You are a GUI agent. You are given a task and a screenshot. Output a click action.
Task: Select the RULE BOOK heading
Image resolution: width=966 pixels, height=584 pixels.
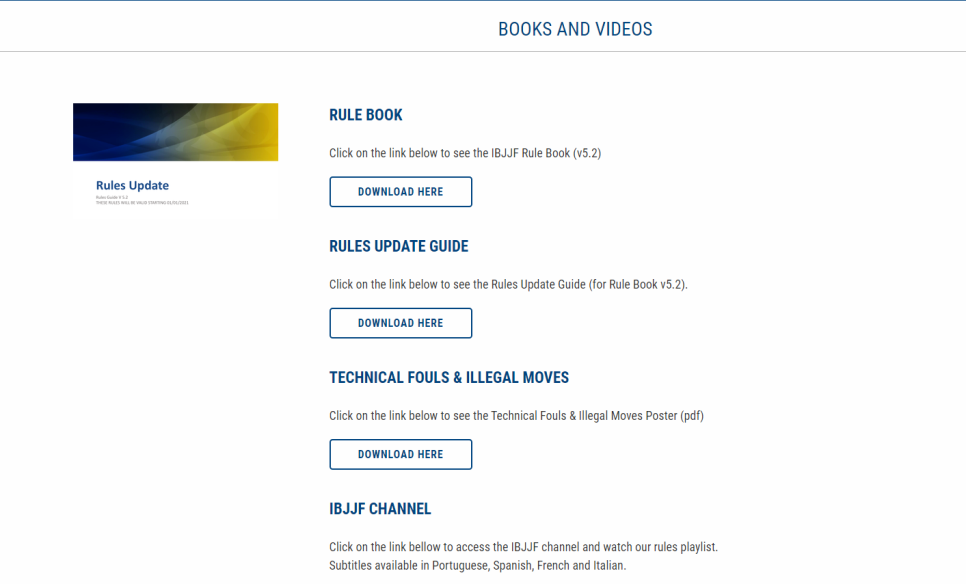click(x=365, y=115)
